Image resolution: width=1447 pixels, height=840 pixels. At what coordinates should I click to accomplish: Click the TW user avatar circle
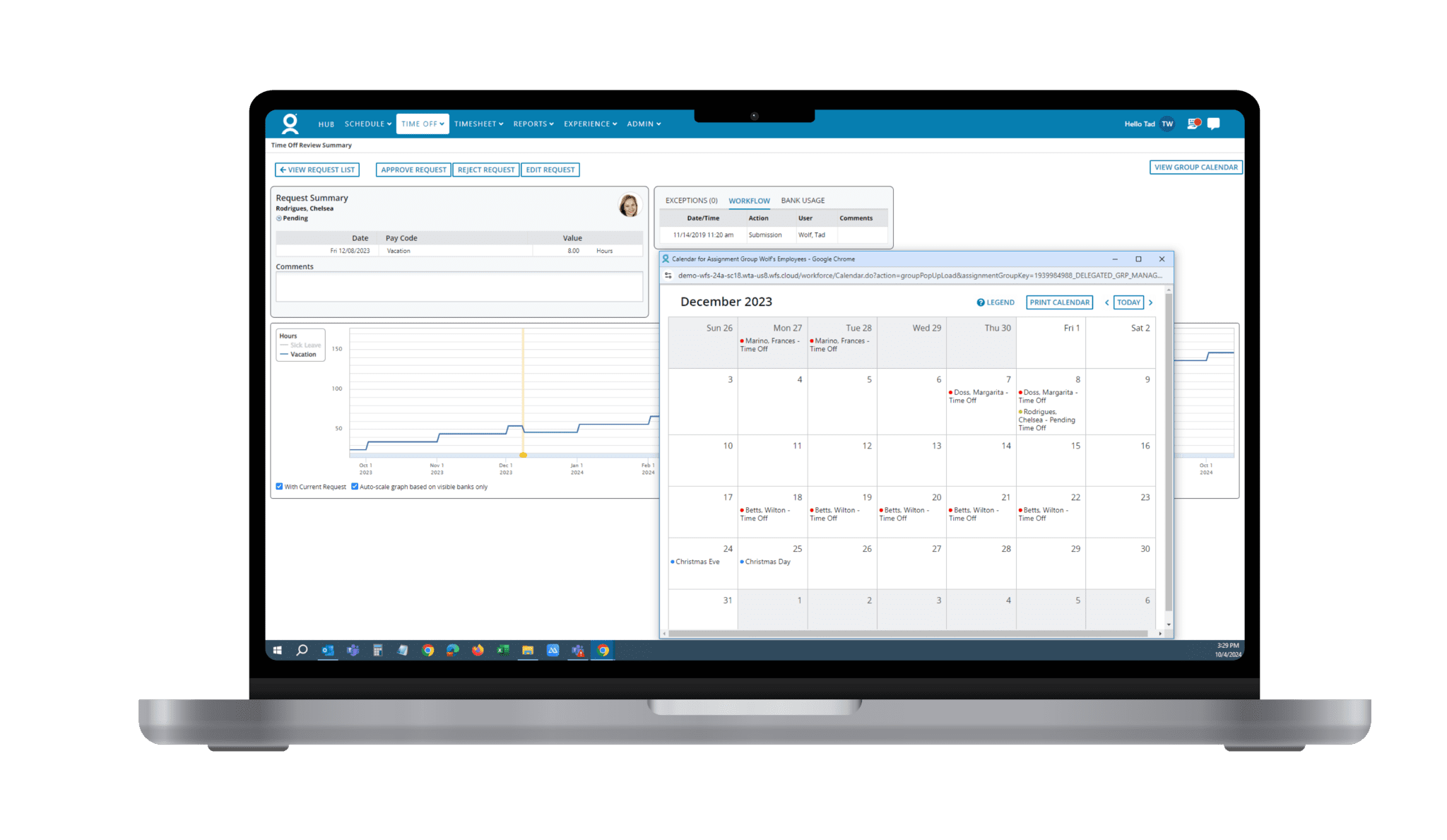click(x=1167, y=124)
